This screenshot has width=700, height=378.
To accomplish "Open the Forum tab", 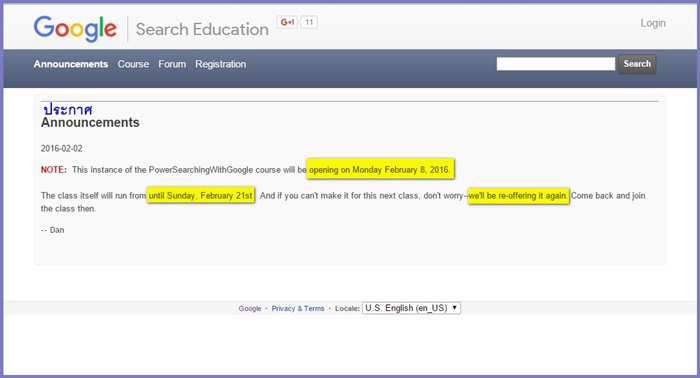I will point(172,64).
